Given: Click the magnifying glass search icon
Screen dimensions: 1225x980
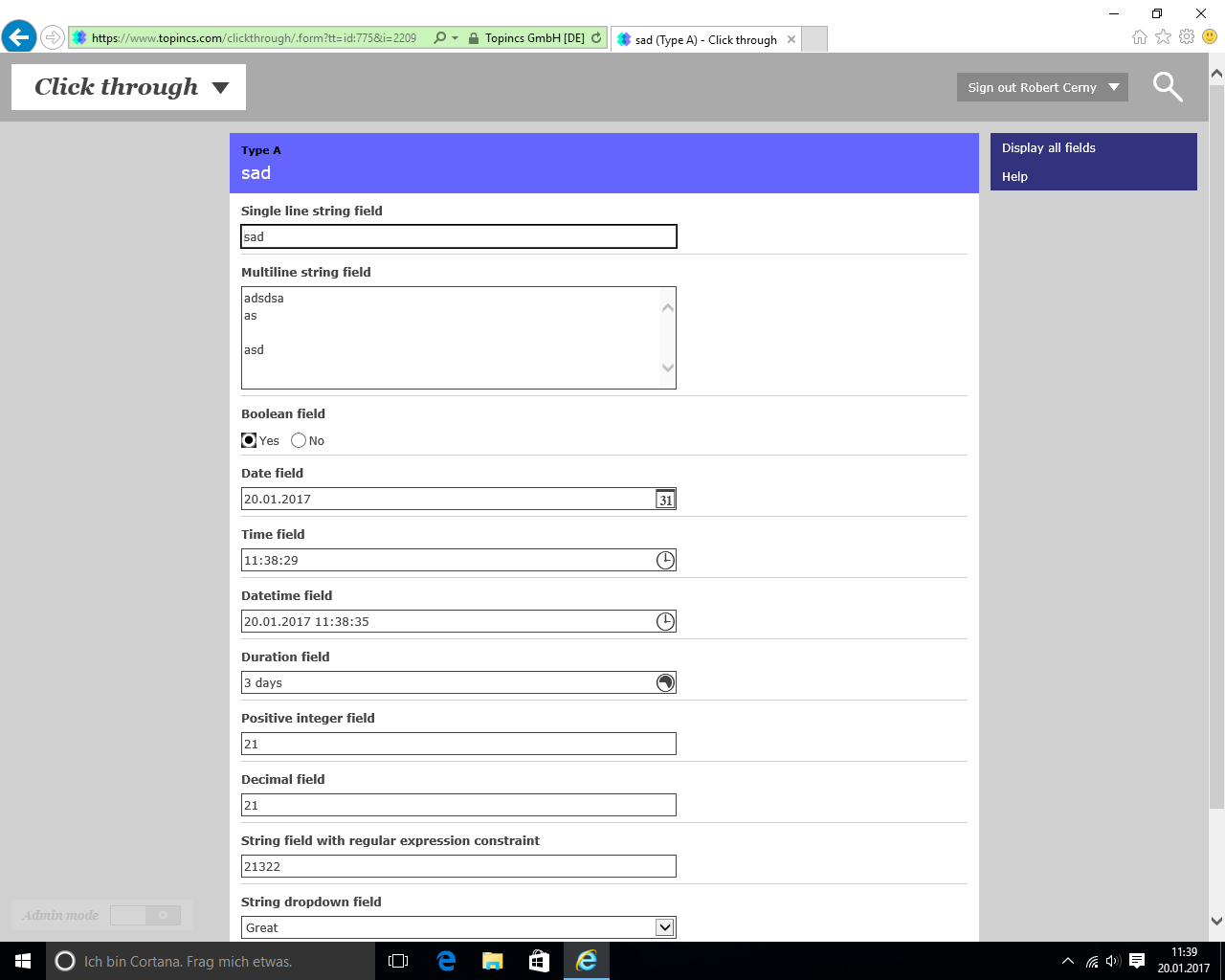Looking at the screenshot, I should pyautogui.click(x=1167, y=87).
